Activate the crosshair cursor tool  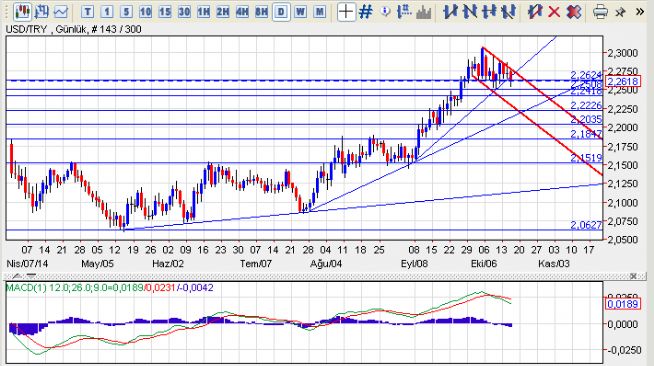pos(346,12)
